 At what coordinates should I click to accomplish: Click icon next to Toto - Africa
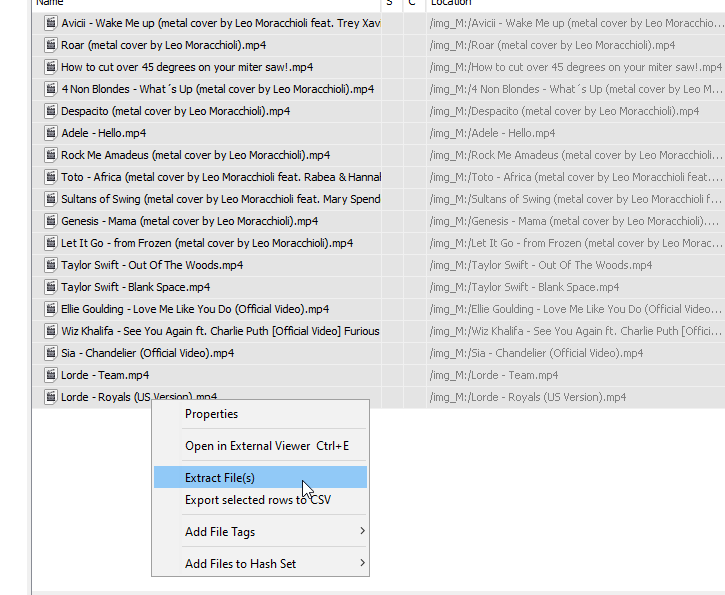[50, 177]
